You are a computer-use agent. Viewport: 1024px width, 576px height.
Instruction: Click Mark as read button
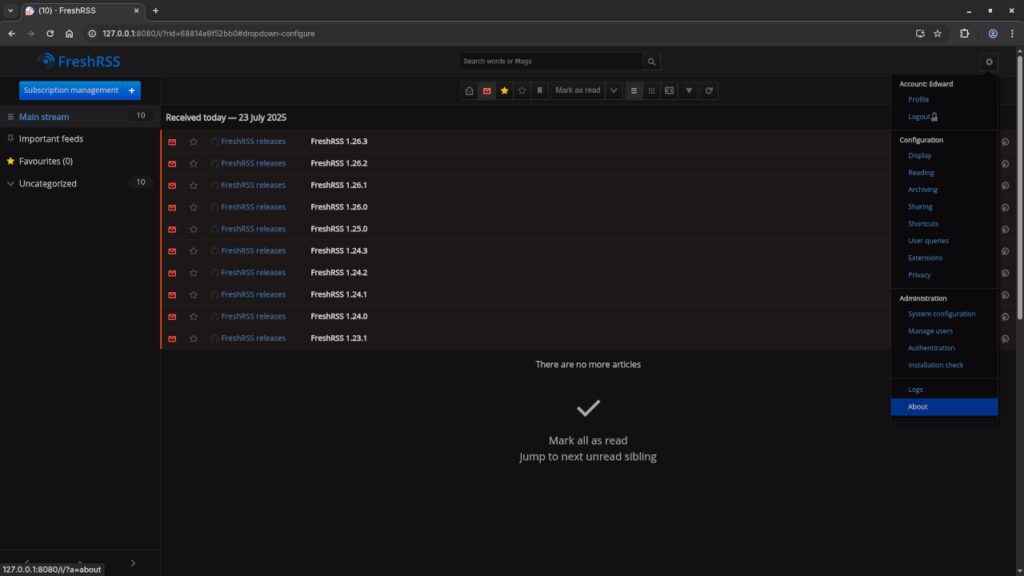(x=577, y=91)
